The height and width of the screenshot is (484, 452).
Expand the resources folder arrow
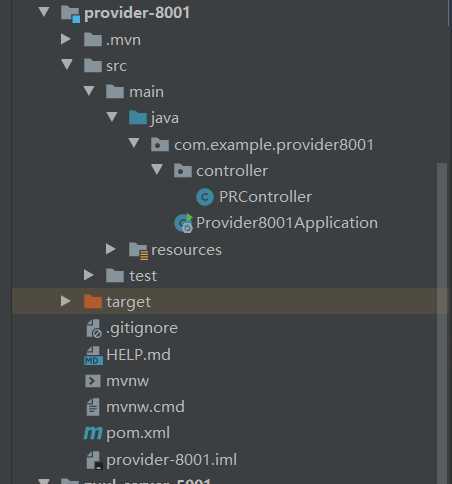[x=111, y=249]
